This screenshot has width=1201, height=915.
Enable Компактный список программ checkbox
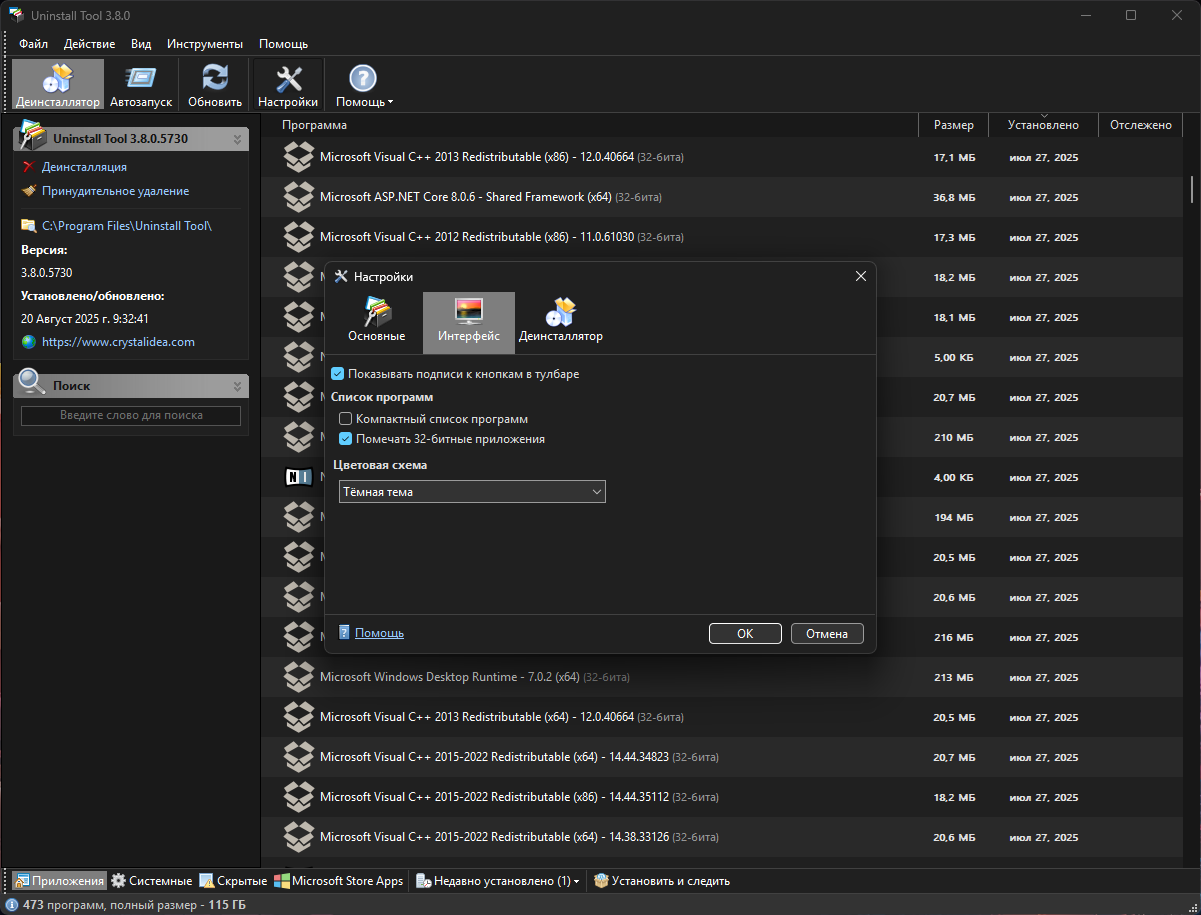click(346, 419)
